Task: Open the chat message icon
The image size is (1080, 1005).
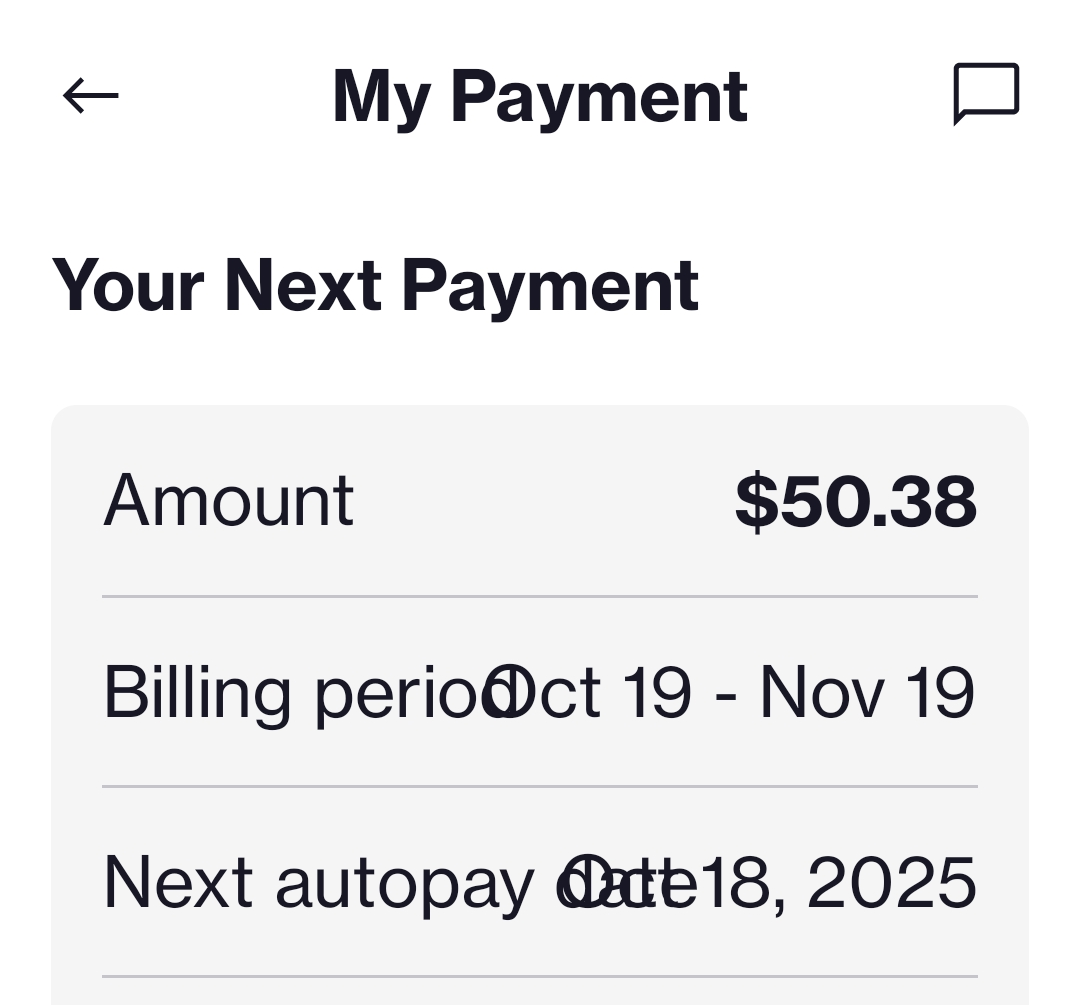Action: [986, 95]
